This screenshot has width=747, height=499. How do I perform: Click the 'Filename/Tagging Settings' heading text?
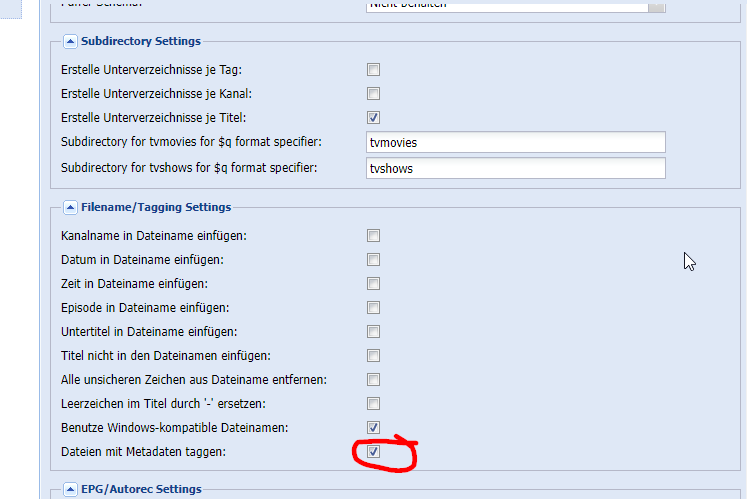tap(156, 207)
